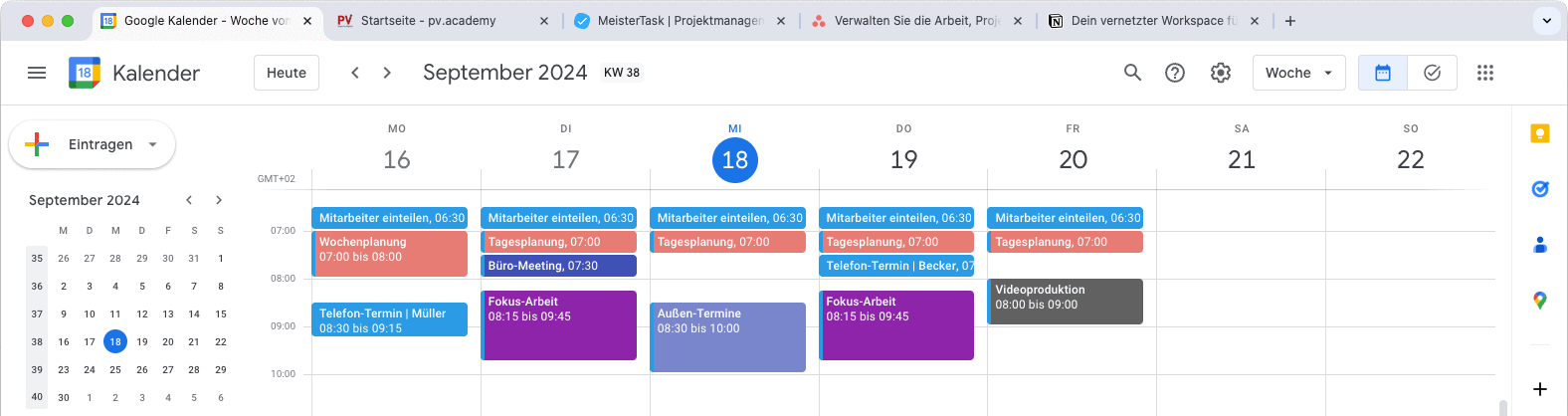
Task: Click the search magnifier icon
Action: coord(1132,73)
